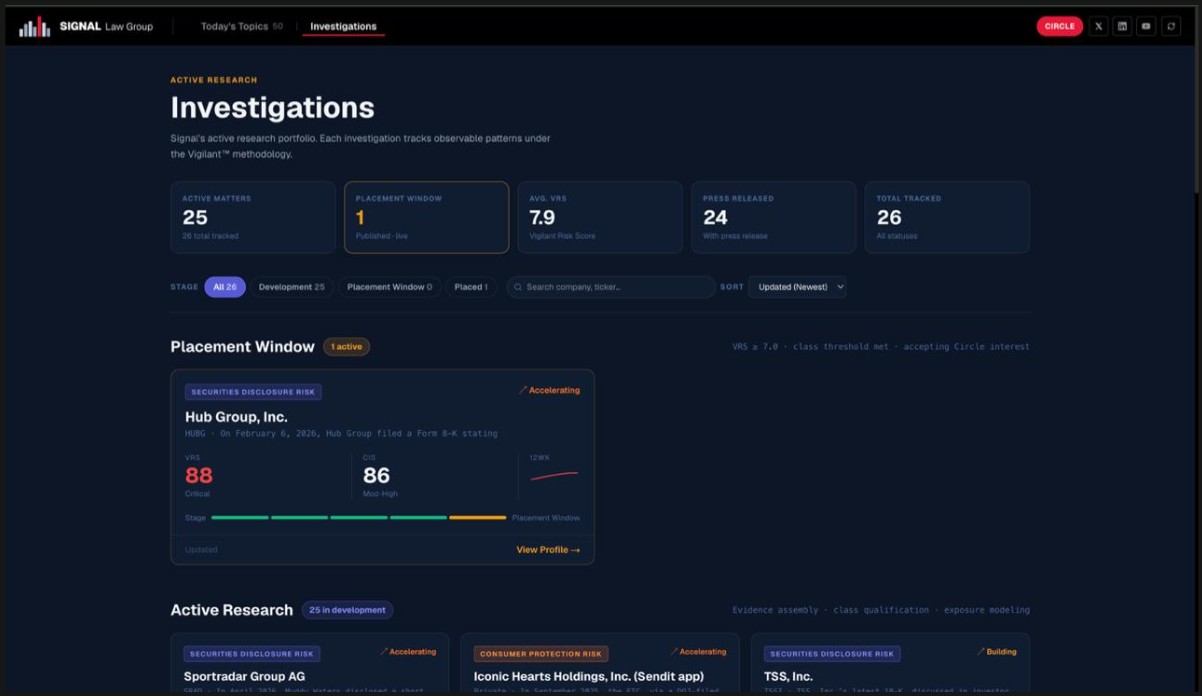Click the Search company, ticker field
This screenshot has height=696, width=1202.
(x=610, y=287)
